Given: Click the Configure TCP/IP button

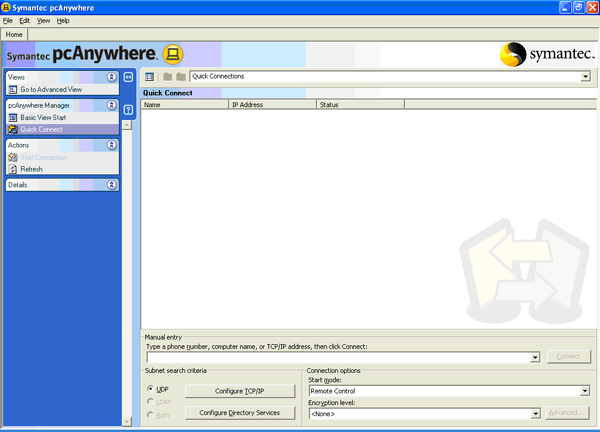Looking at the screenshot, I should [x=239, y=390].
